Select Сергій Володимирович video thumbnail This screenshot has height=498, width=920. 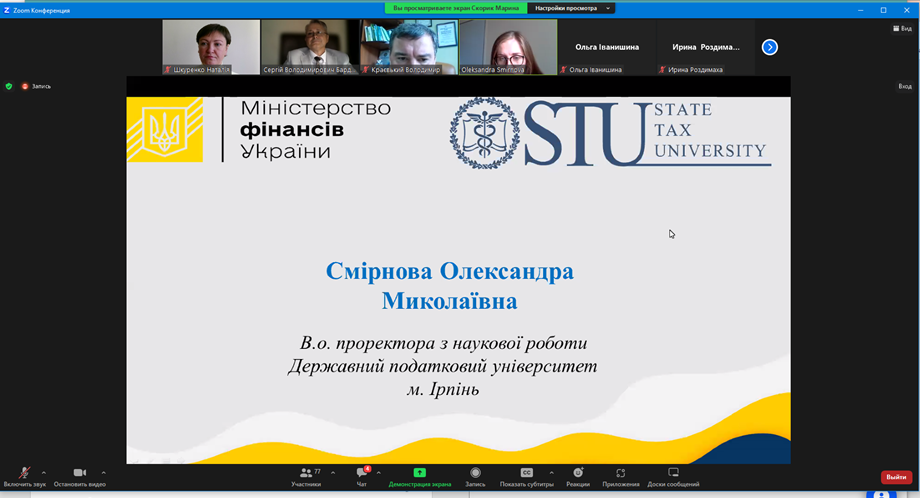tap(310, 47)
